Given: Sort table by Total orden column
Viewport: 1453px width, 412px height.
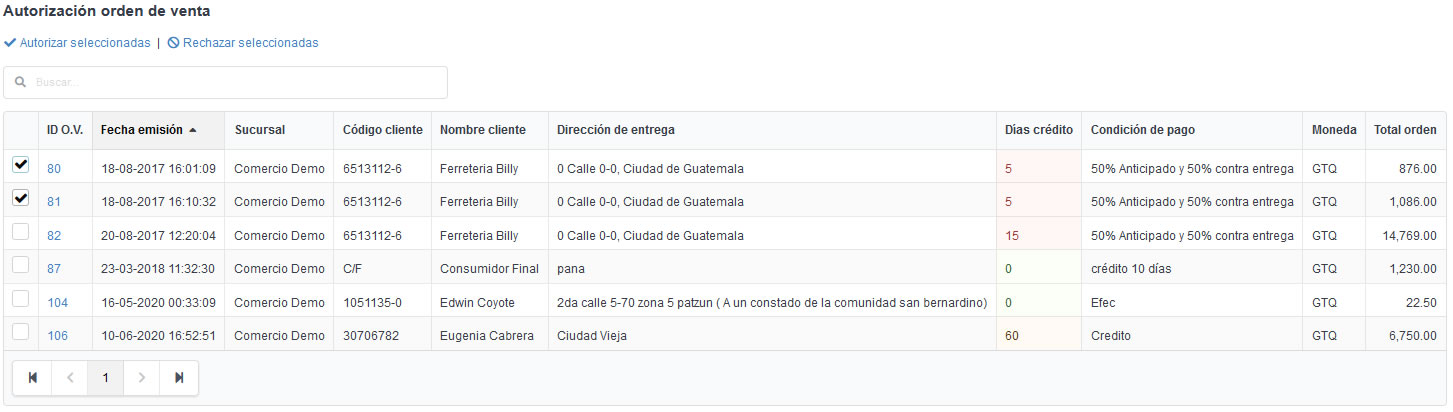Looking at the screenshot, I should 1405,130.
